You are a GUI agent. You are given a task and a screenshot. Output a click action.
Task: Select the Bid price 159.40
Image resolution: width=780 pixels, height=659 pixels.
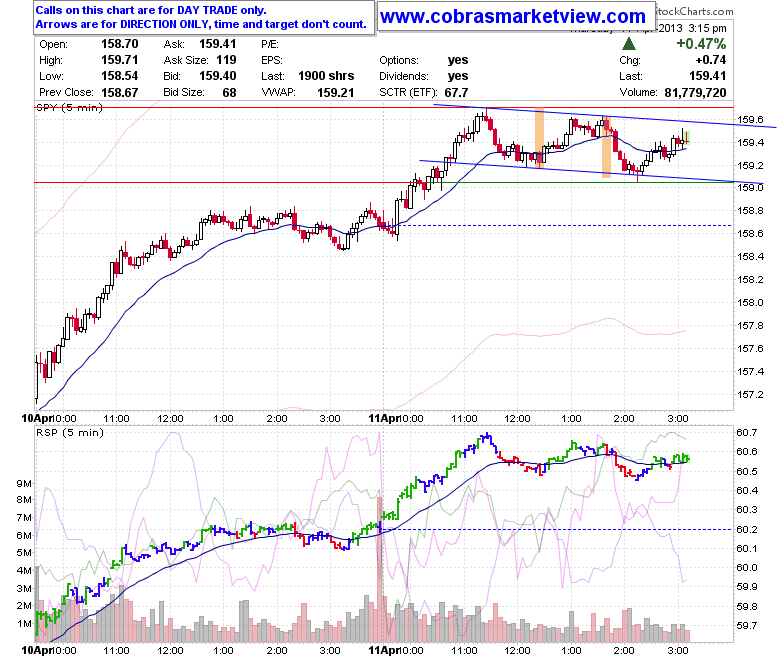coord(217,76)
